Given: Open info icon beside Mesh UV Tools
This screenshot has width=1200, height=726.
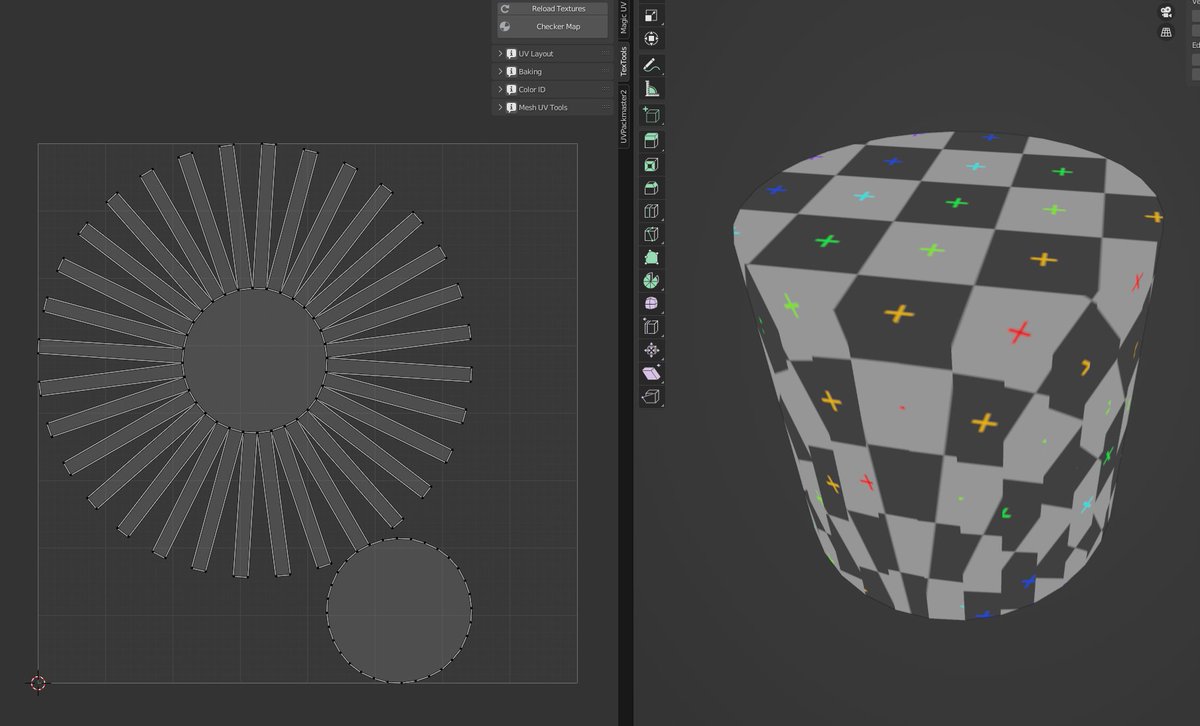Looking at the screenshot, I should click(x=511, y=108).
